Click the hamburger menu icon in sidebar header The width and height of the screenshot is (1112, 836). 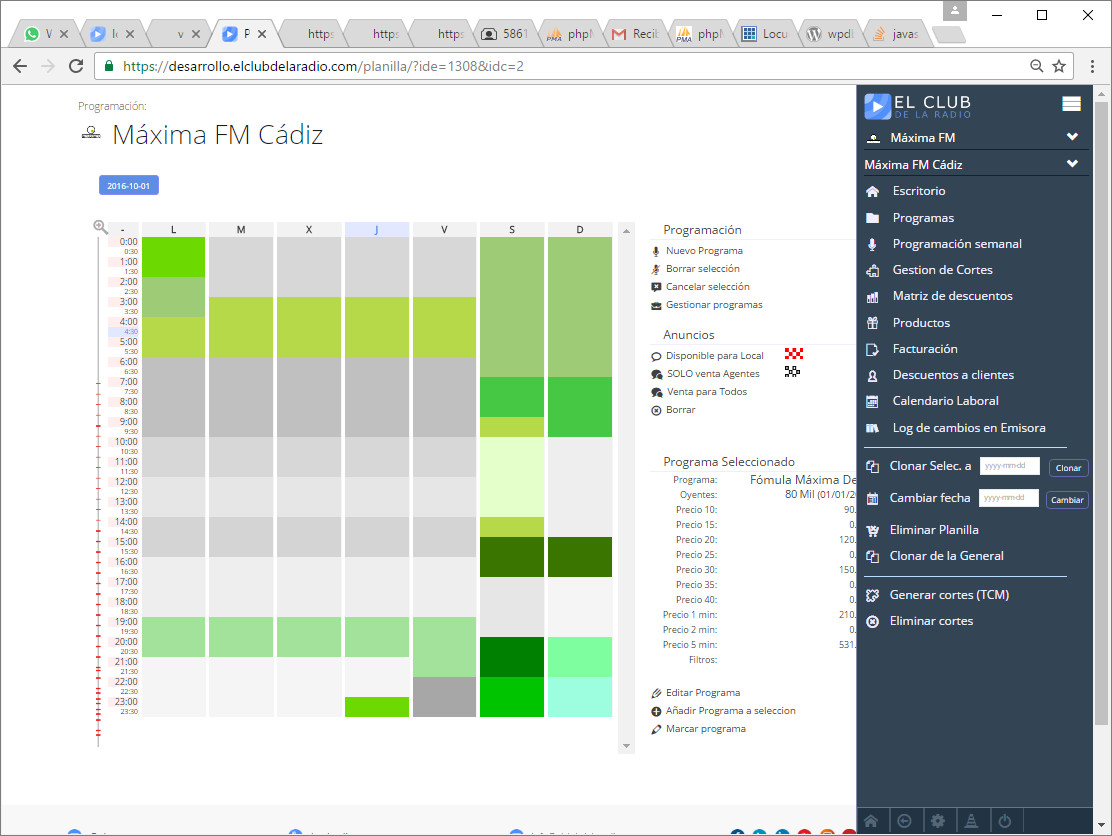[x=1071, y=104]
